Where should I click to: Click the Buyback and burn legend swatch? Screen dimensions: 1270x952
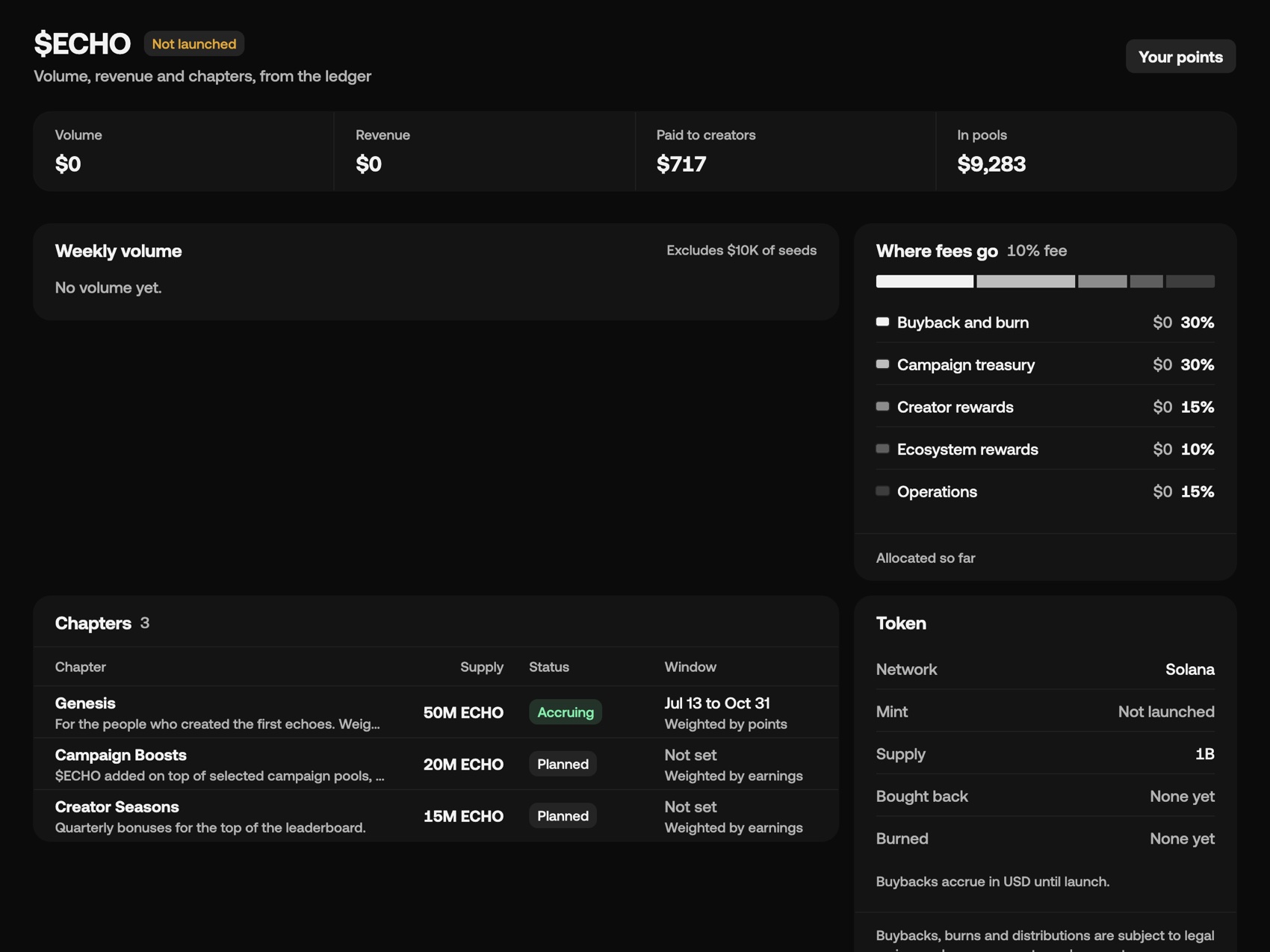tap(882, 322)
